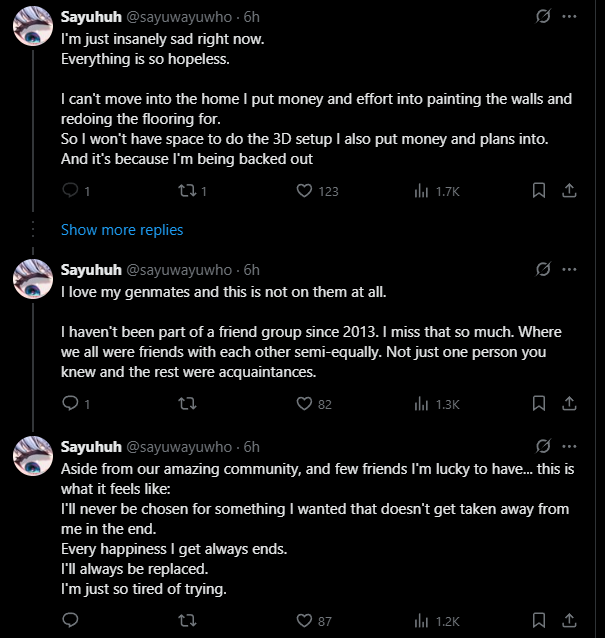The width and height of the screenshot is (605, 638).
Task: Like the tweet with 123 likes
Action: [x=305, y=191]
